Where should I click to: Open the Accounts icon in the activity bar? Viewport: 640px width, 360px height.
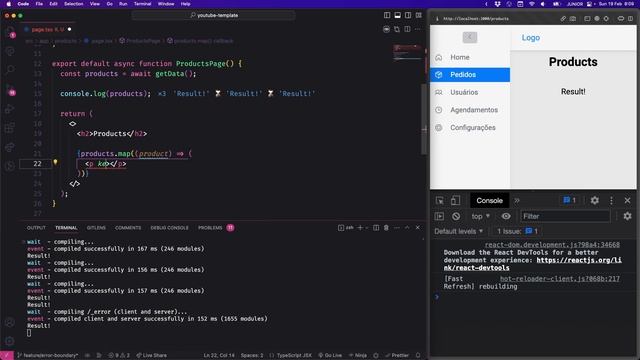point(10,322)
